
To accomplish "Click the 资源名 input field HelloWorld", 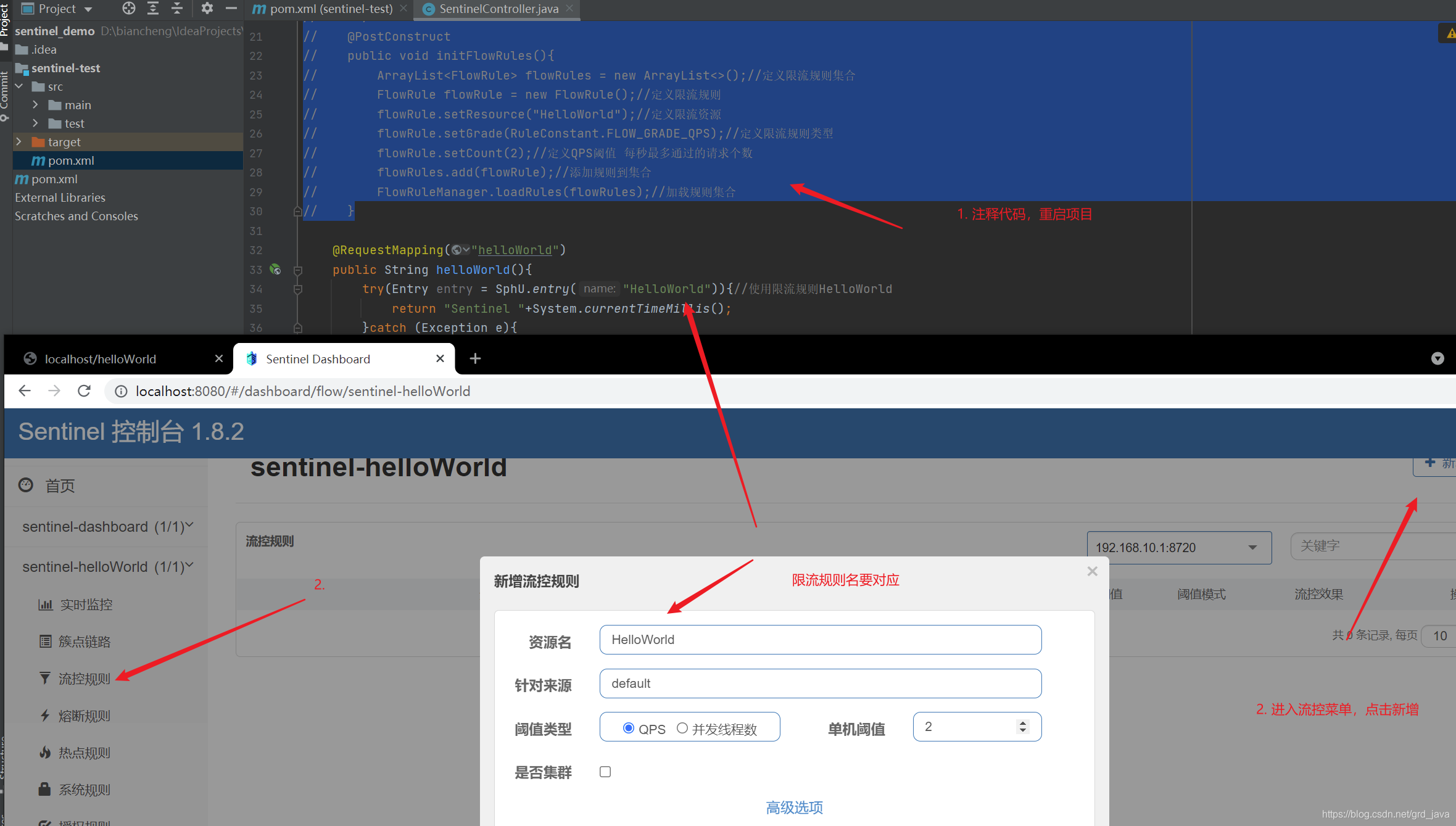I will click(819, 639).
